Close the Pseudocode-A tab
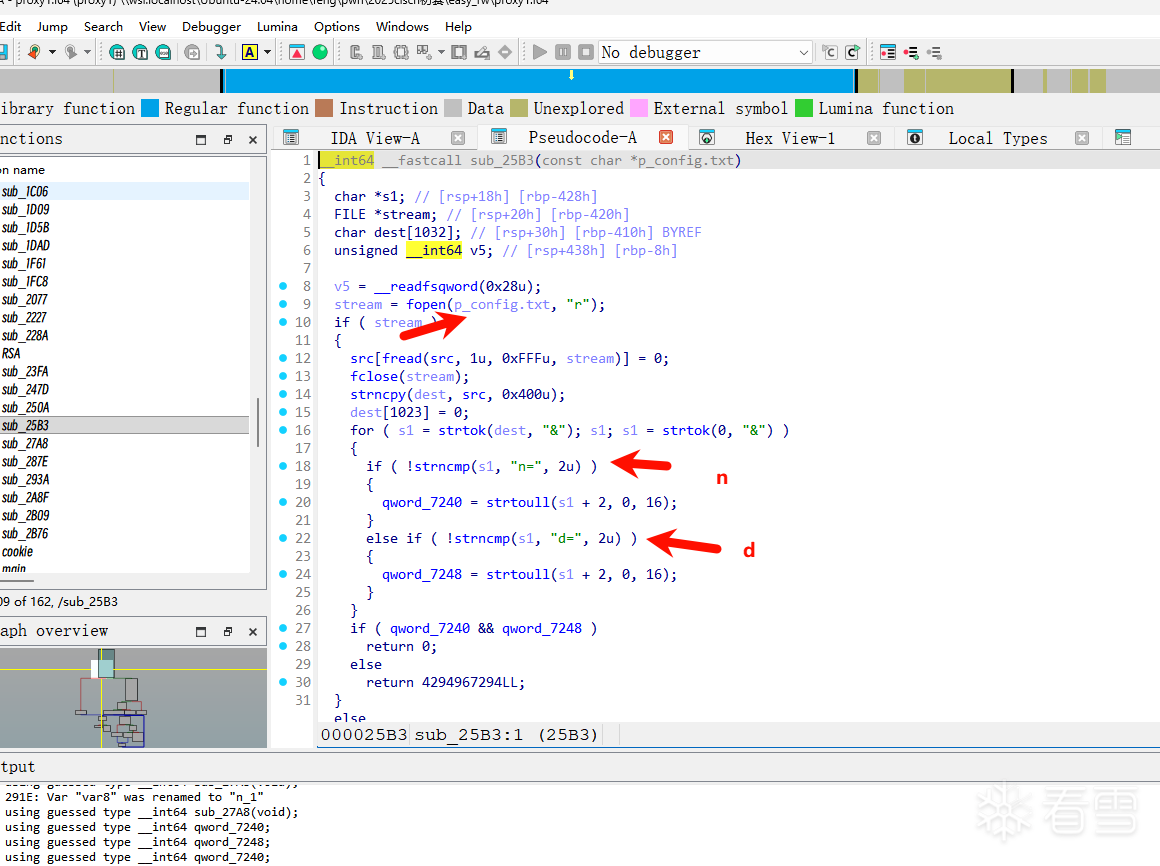The image size is (1160, 866). pyautogui.click(x=666, y=138)
